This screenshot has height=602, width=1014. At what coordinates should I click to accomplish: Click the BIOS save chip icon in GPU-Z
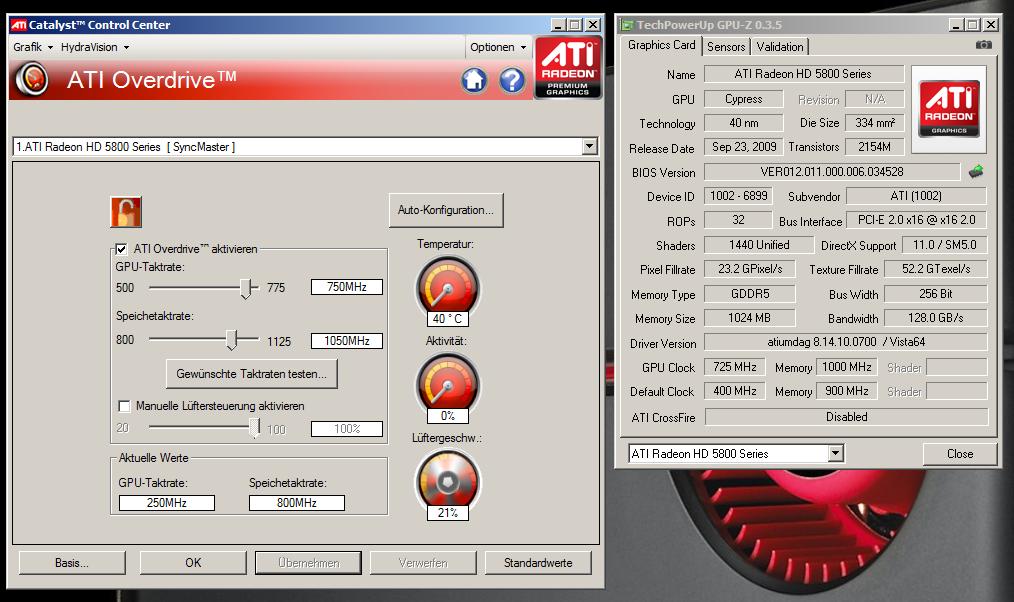click(976, 171)
